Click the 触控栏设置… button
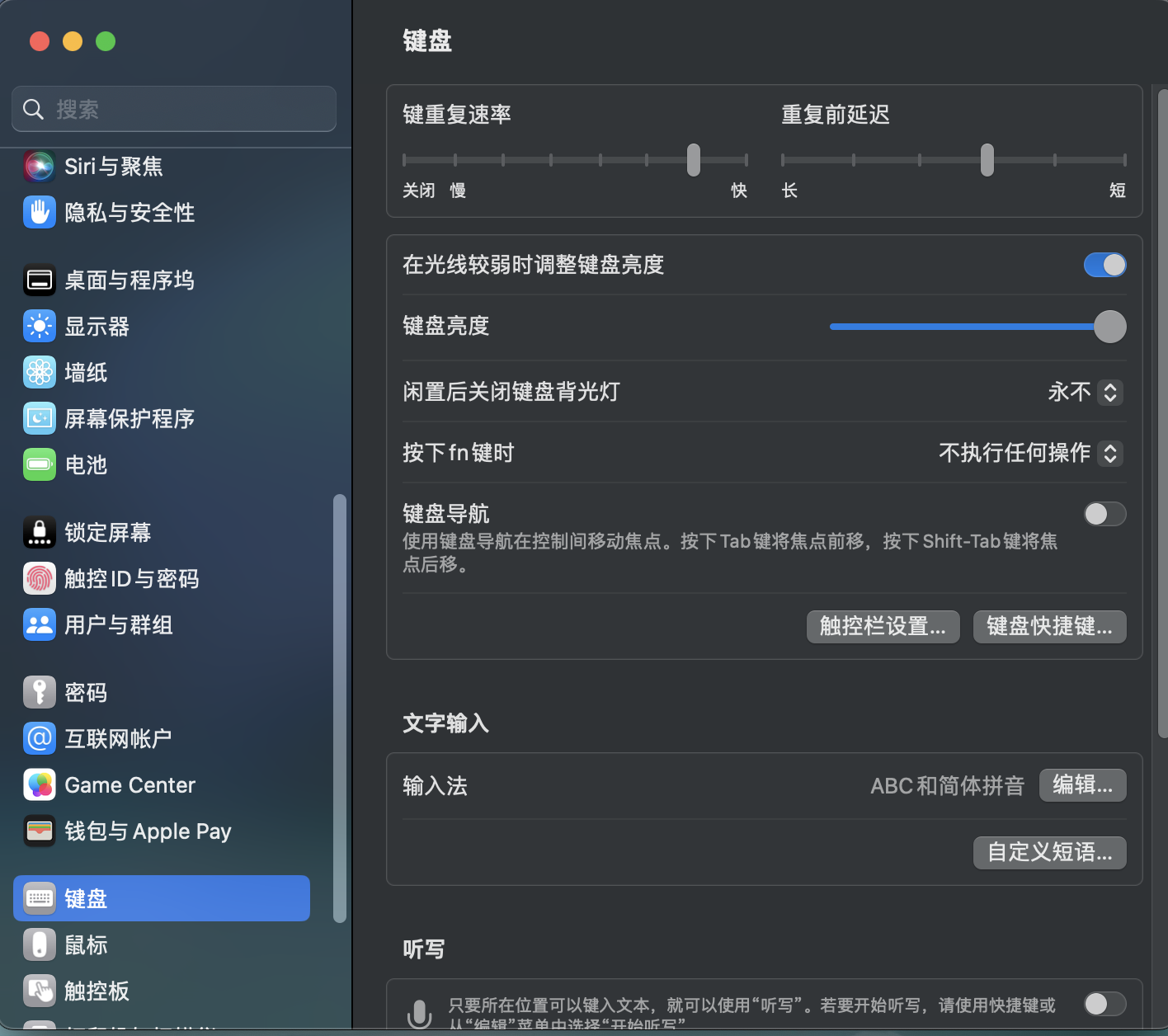This screenshot has height=1036, width=1168. 883,626
